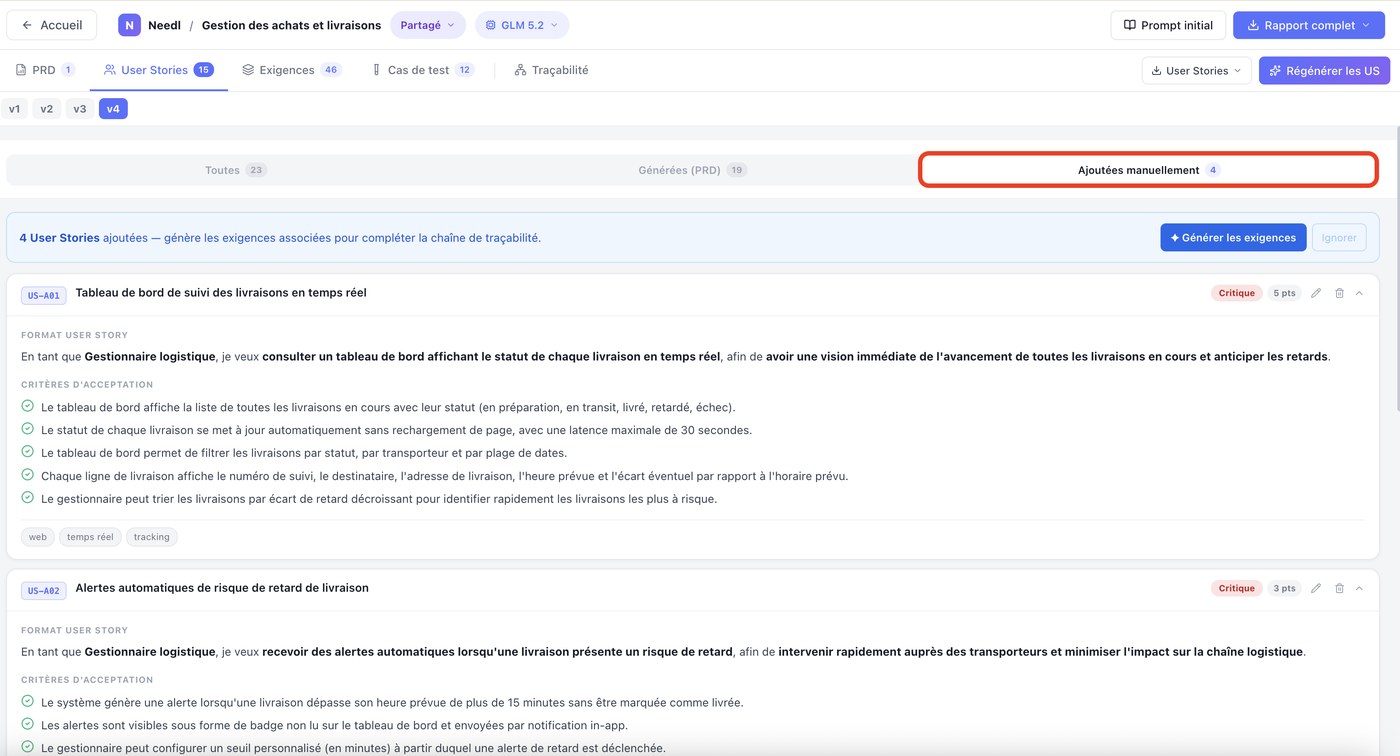Click the 'tracking' tag

[x=152, y=537]
